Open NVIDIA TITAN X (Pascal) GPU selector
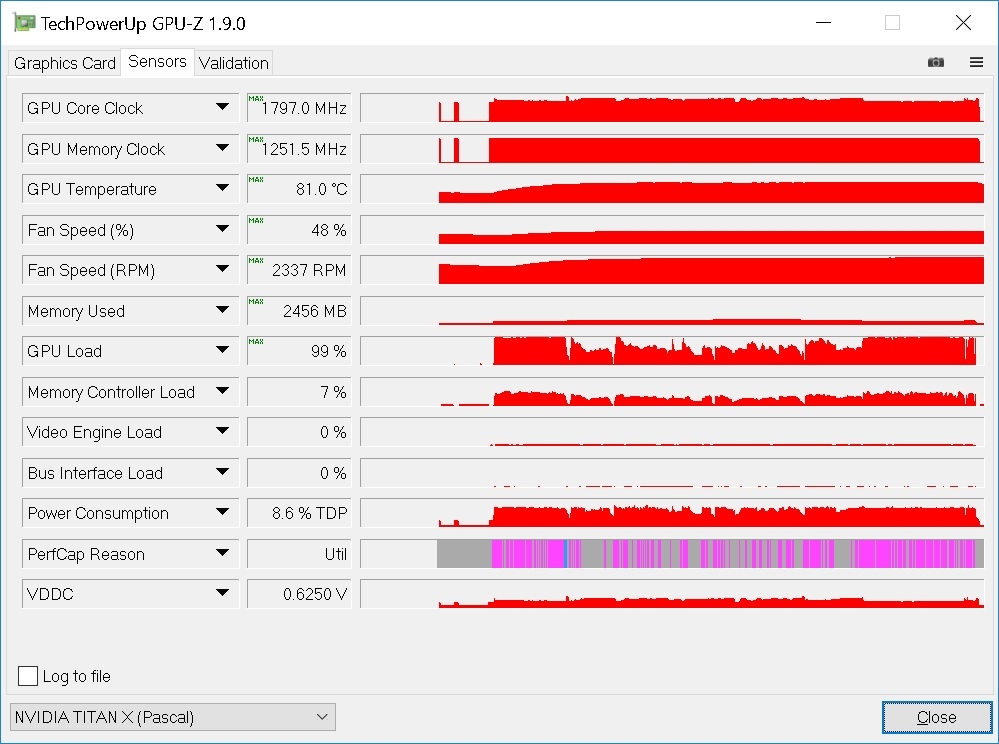999x744 pixels. click(173, 717)
